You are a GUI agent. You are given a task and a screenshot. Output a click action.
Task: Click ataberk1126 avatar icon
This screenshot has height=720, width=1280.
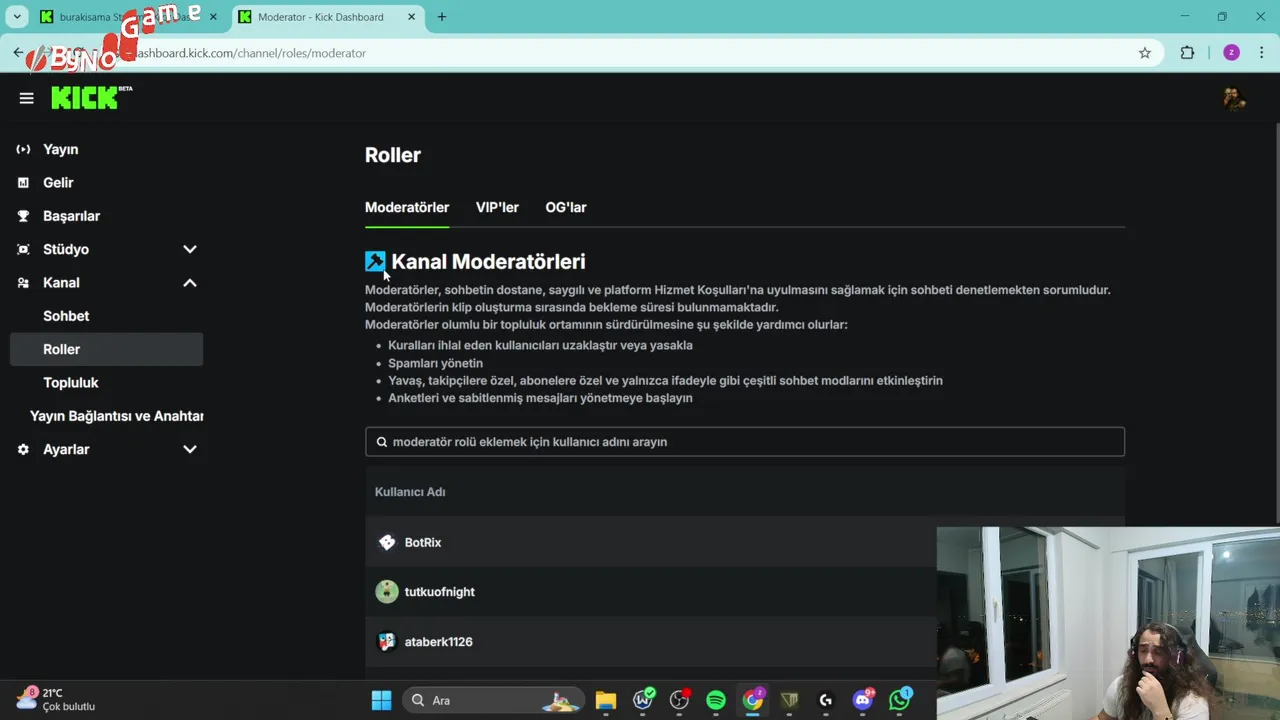coord(387,642)
